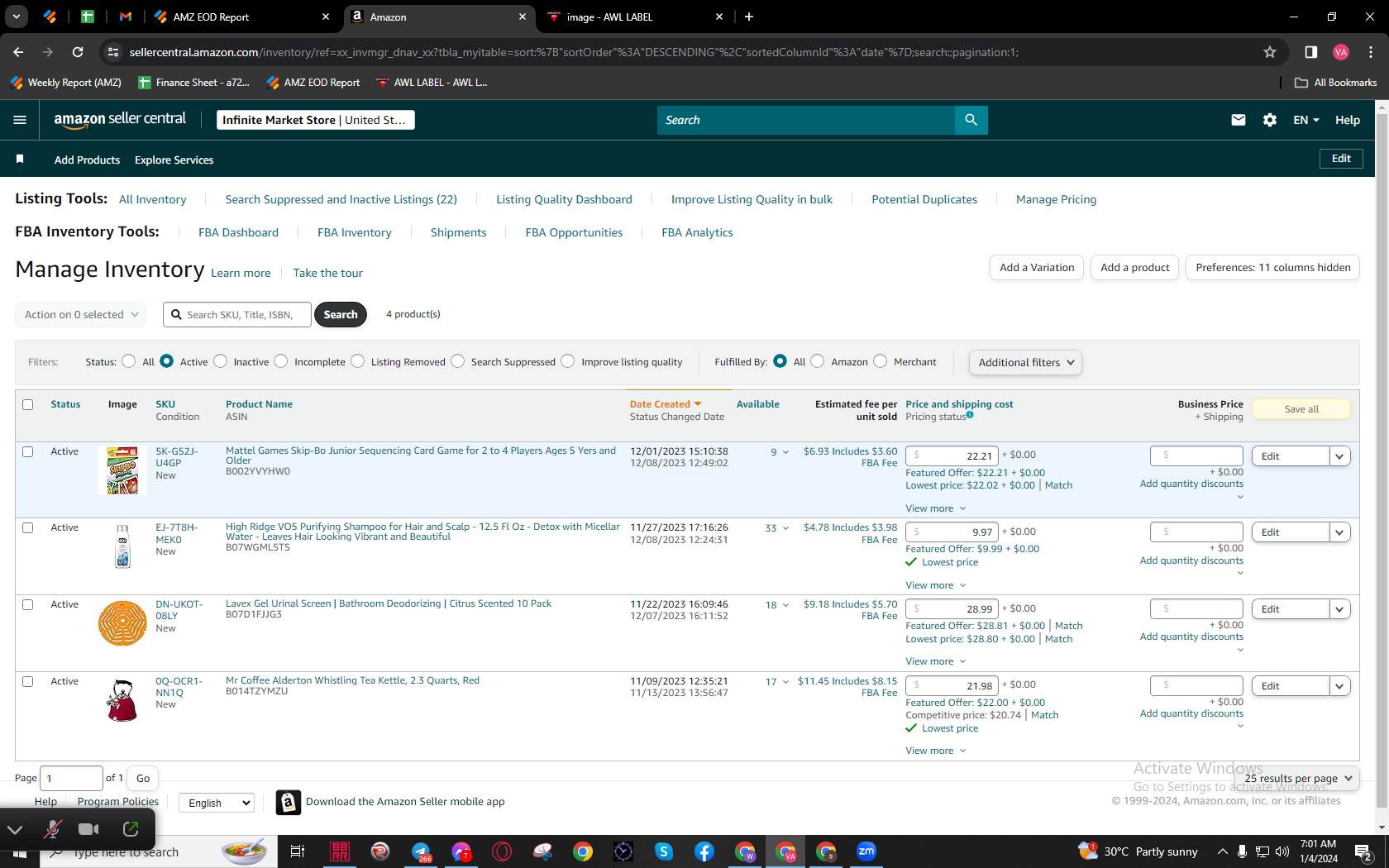Choose the Inactive status radio button
Screen dimensions: 1389x868
point(220,361)
